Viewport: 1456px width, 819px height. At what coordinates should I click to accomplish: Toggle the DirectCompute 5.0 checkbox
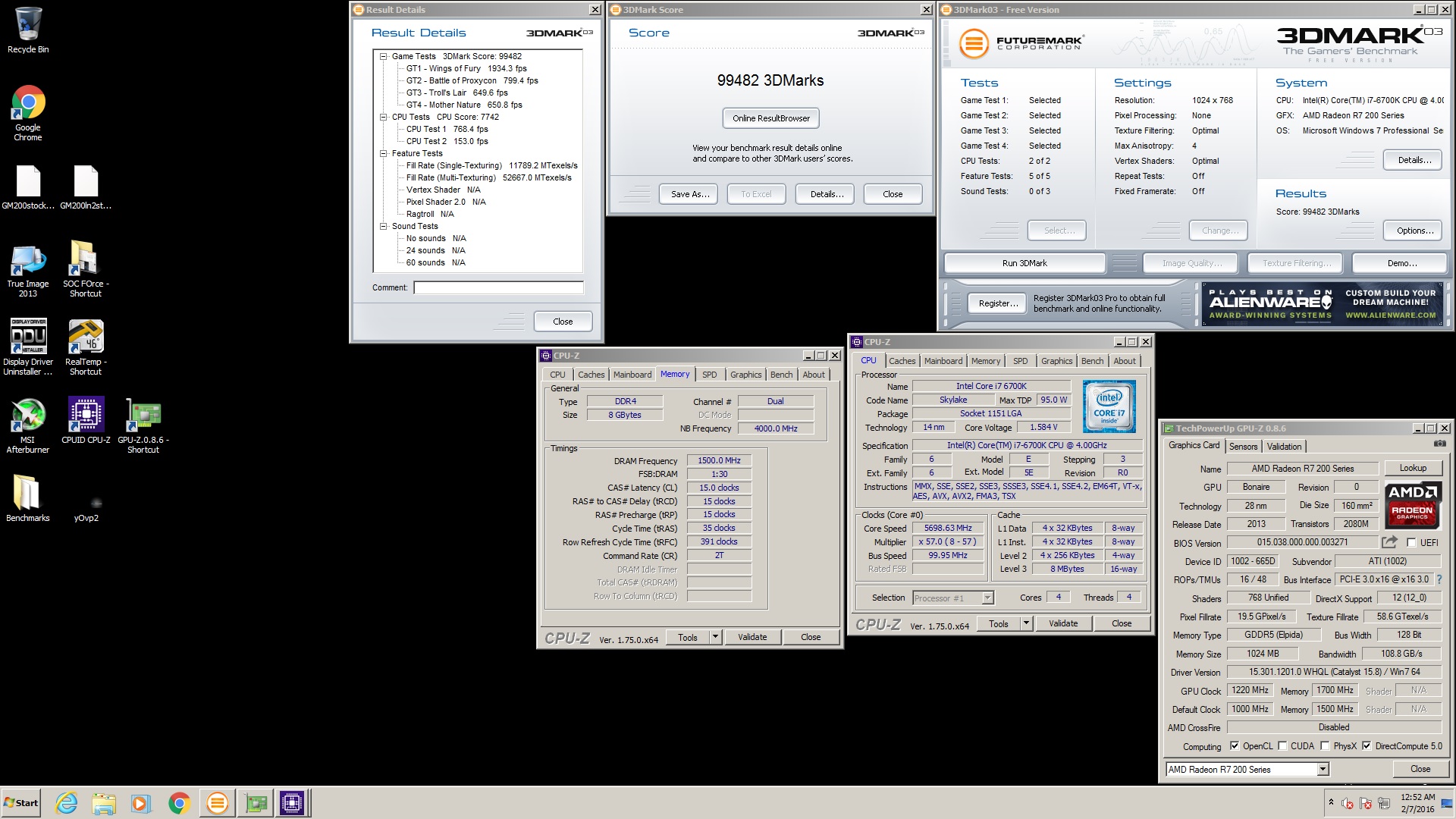pos(1367,746)
